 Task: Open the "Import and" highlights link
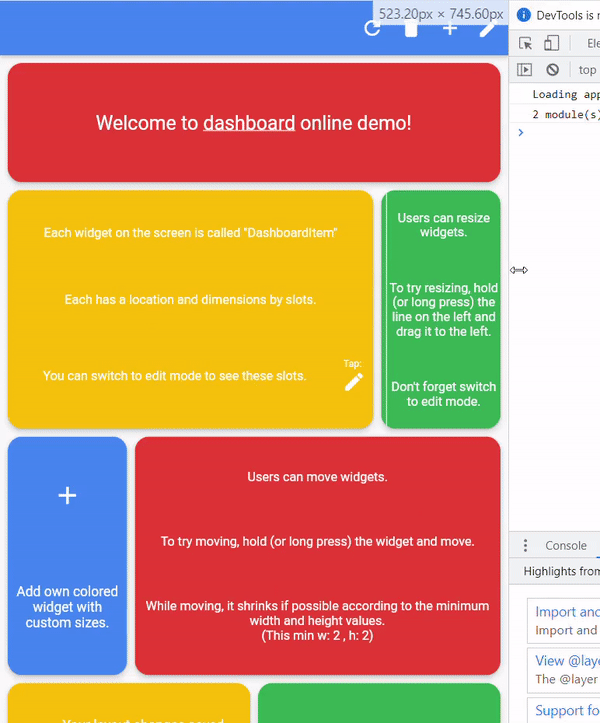[x=567, y=612]
